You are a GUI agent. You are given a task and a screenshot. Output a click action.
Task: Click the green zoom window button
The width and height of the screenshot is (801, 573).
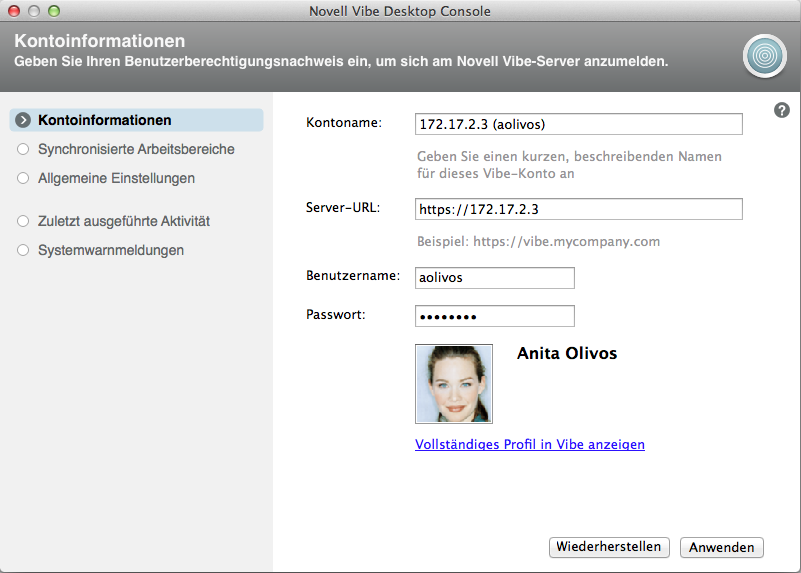click(54, 11)
